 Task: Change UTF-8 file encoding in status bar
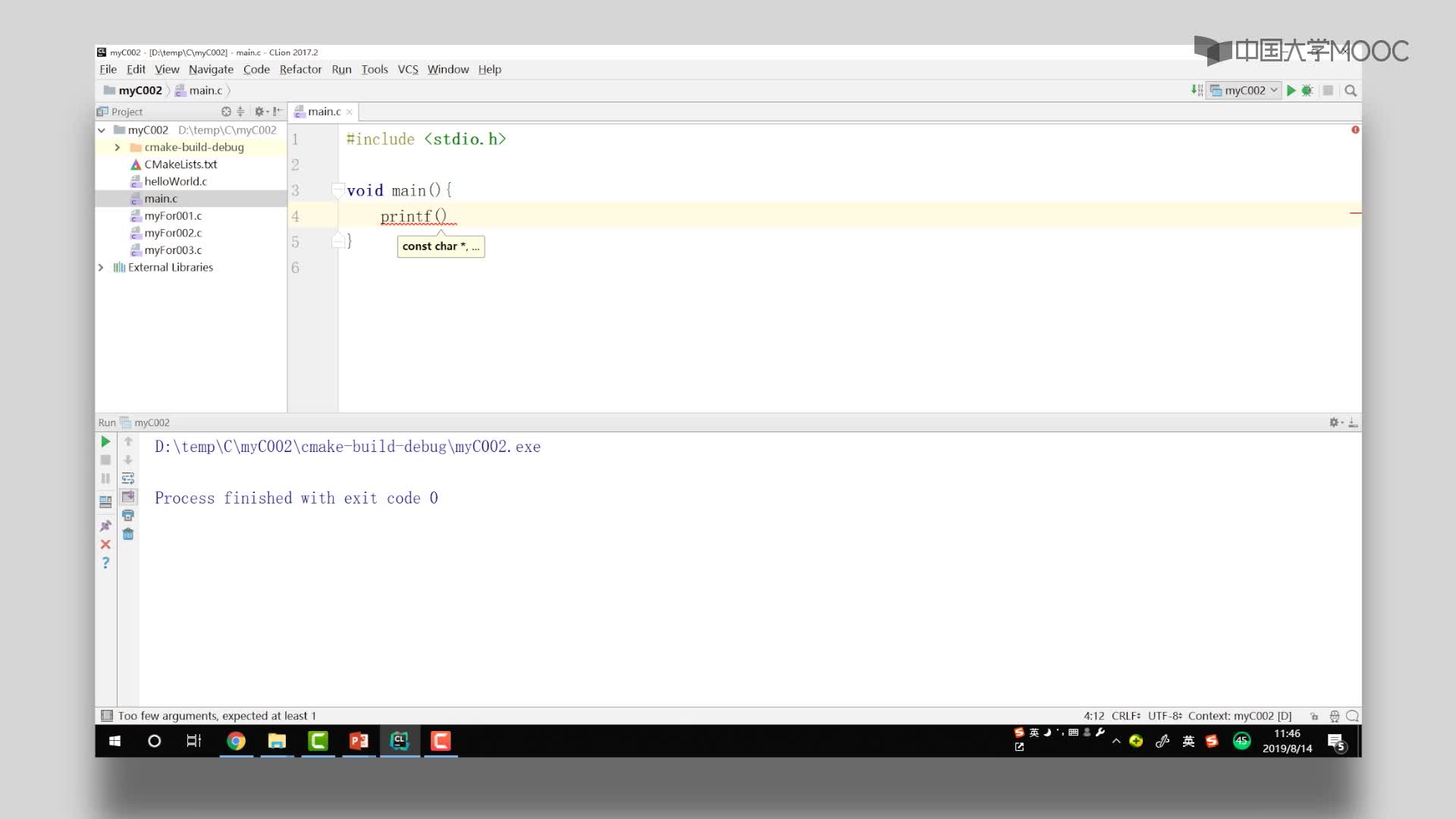coord(1164,716)
